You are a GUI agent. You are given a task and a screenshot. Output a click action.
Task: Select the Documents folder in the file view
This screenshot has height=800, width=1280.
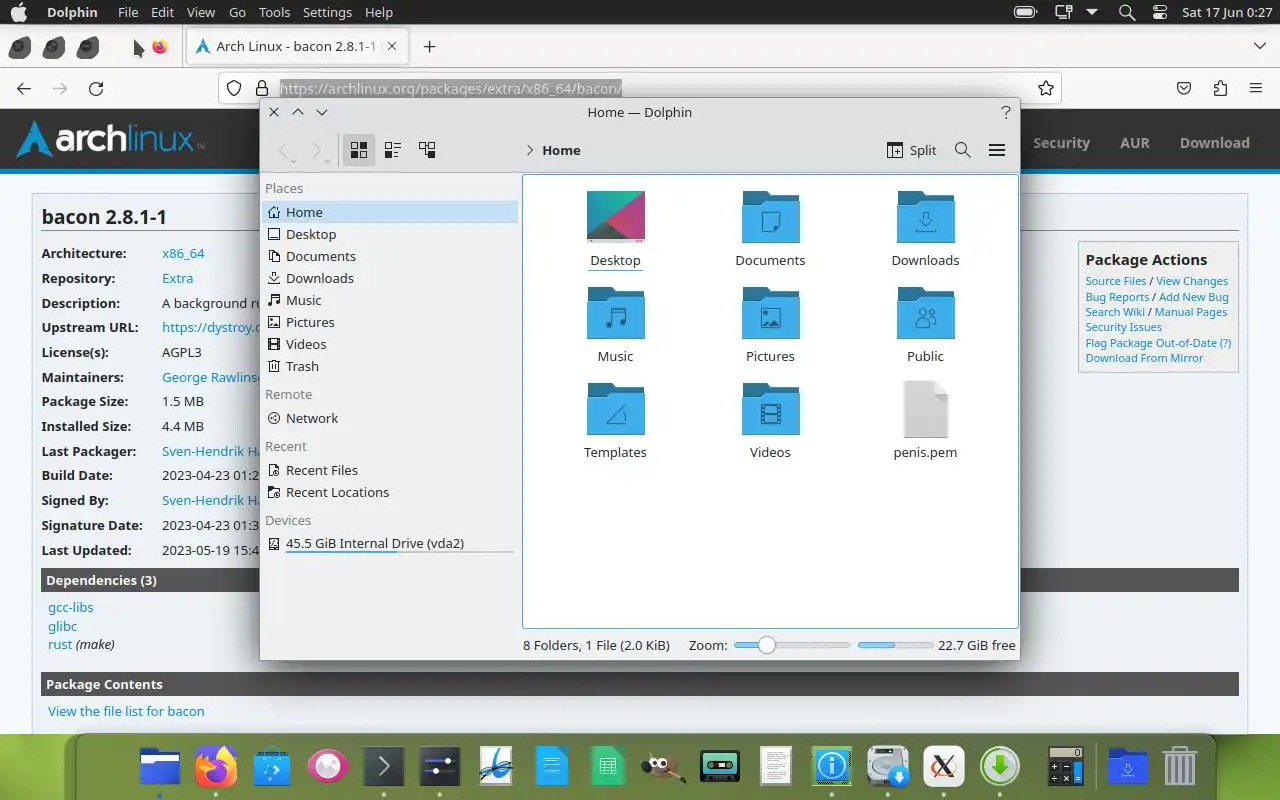click(x=770, y=216)
